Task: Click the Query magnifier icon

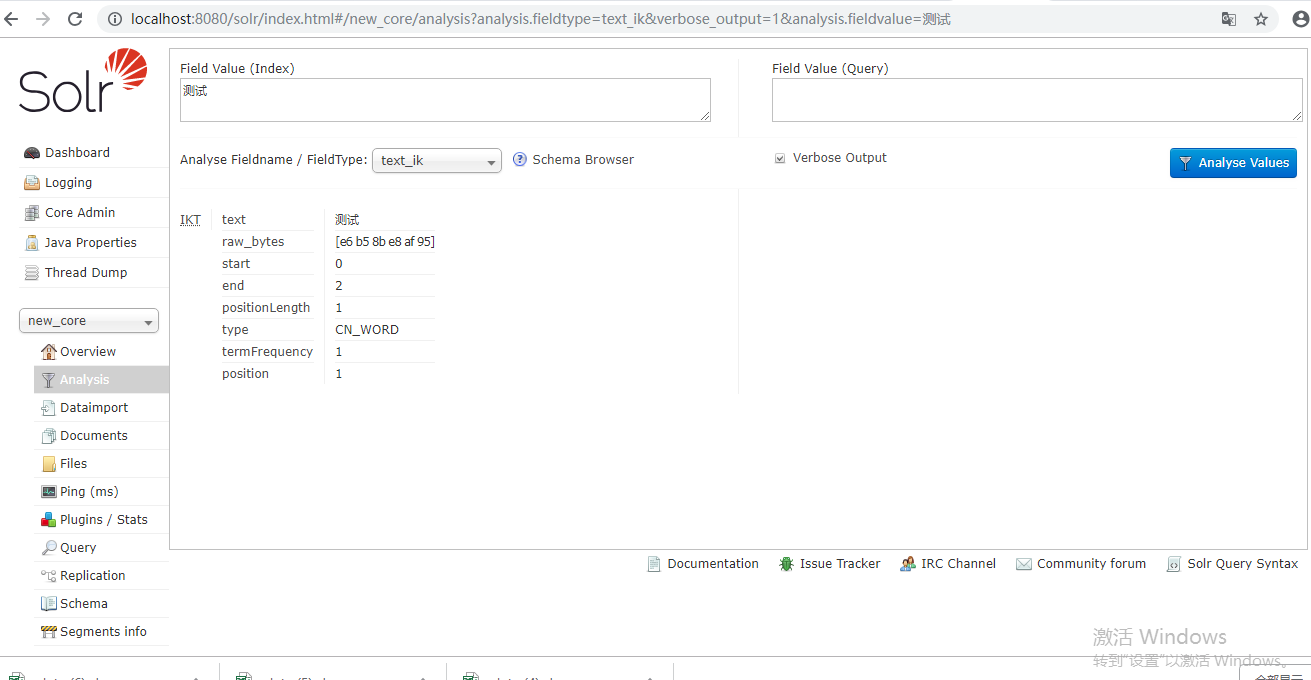Action: 48,548
